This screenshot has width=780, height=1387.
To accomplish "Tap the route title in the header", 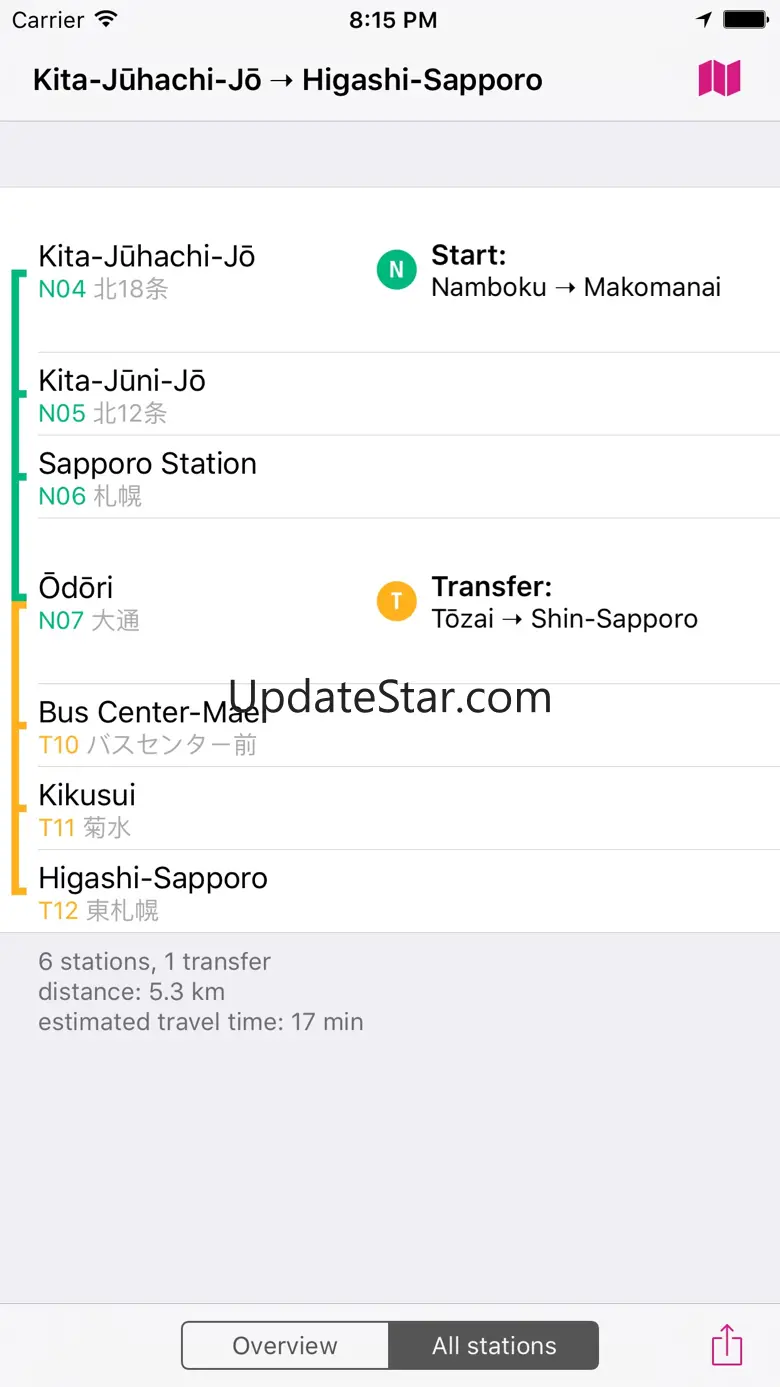I will click(288, 80).
